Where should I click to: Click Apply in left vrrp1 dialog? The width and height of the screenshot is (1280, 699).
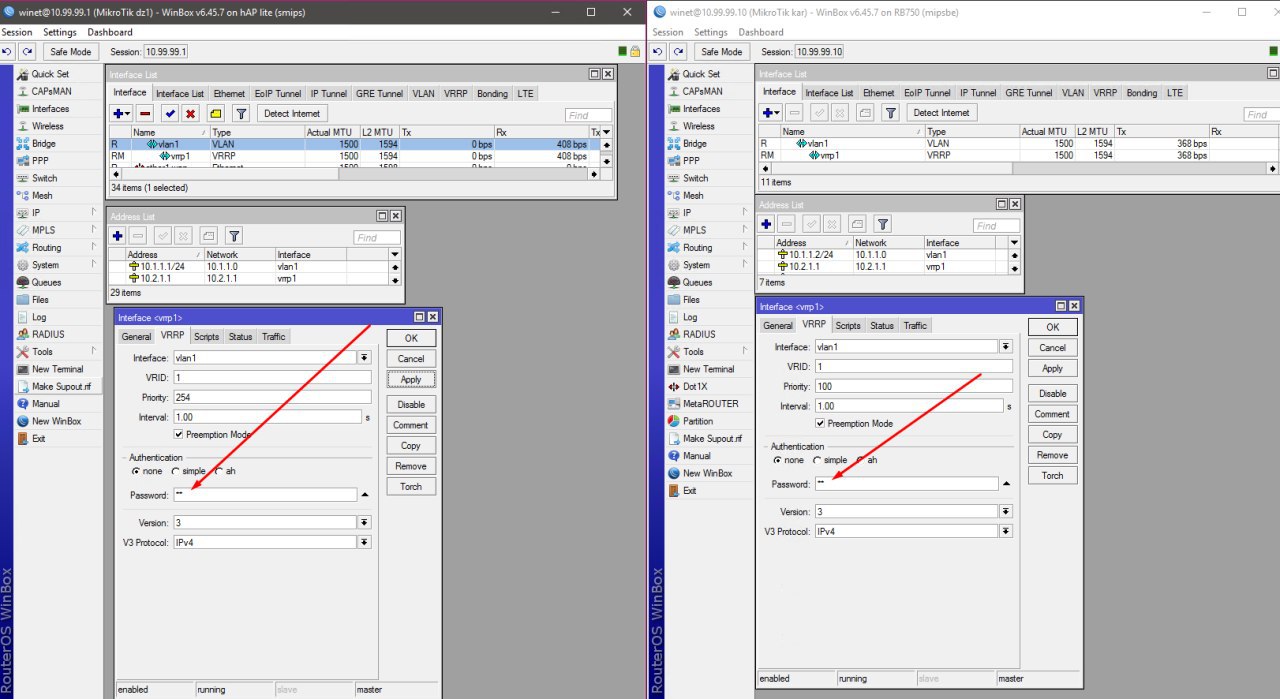pyautogui.click(x=411, y=379)
